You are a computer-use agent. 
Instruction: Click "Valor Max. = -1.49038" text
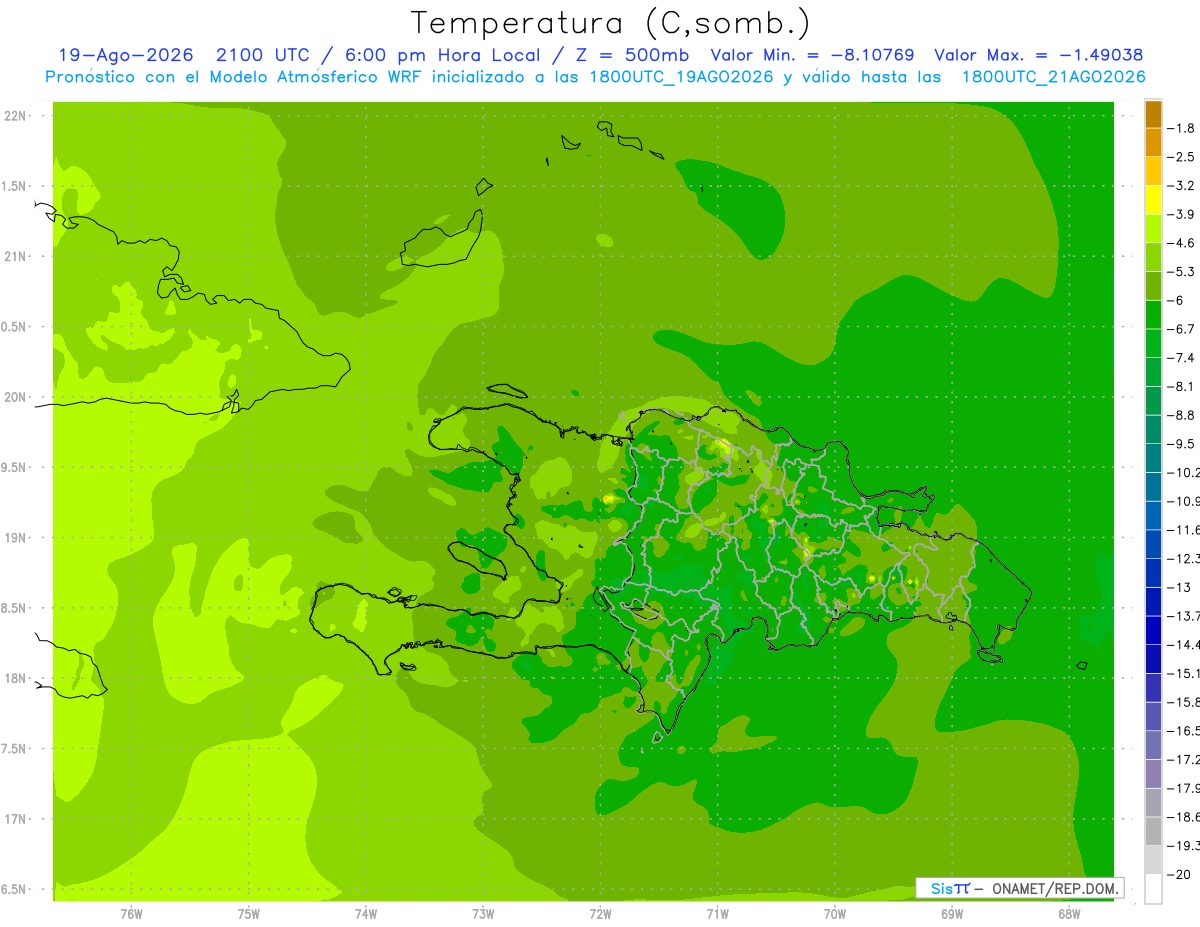pyautogui.click(x=1039, y=55)
